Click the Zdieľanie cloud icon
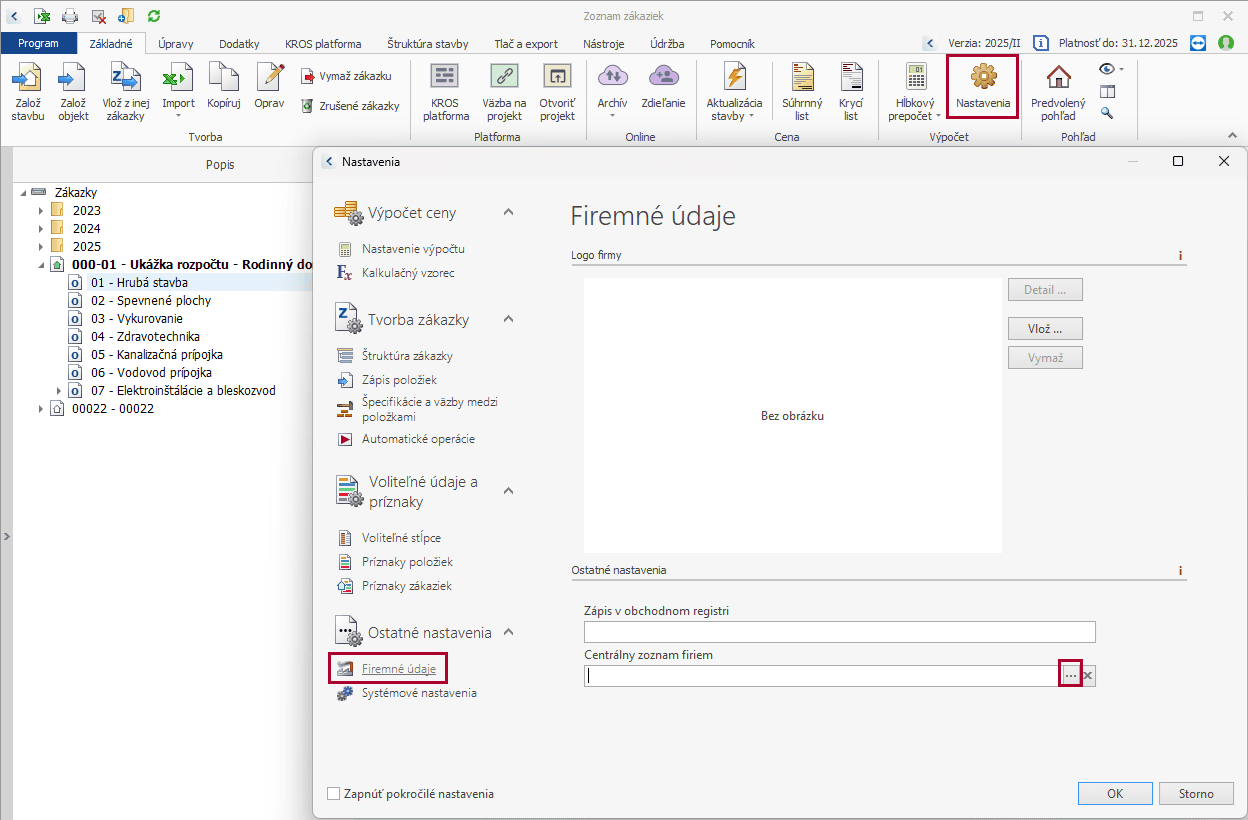This screenshot has width=1248, height=820. tap(664, 78)
